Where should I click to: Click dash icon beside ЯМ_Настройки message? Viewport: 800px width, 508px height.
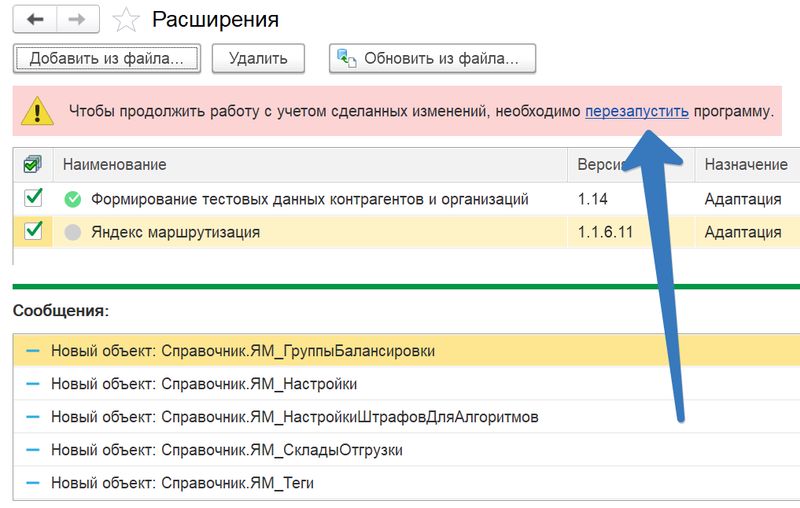click(x=33, y=384)
